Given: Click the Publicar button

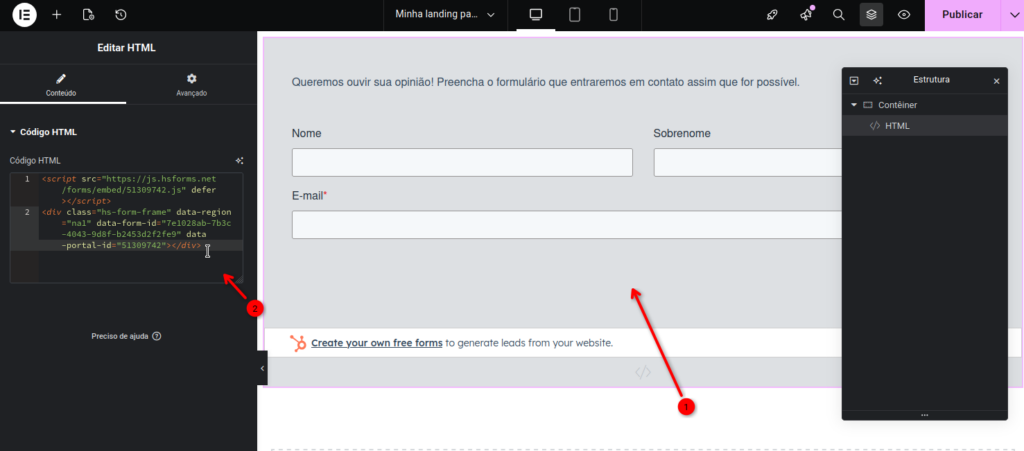Looking at the screenshot, I should [x=962, y=15].
